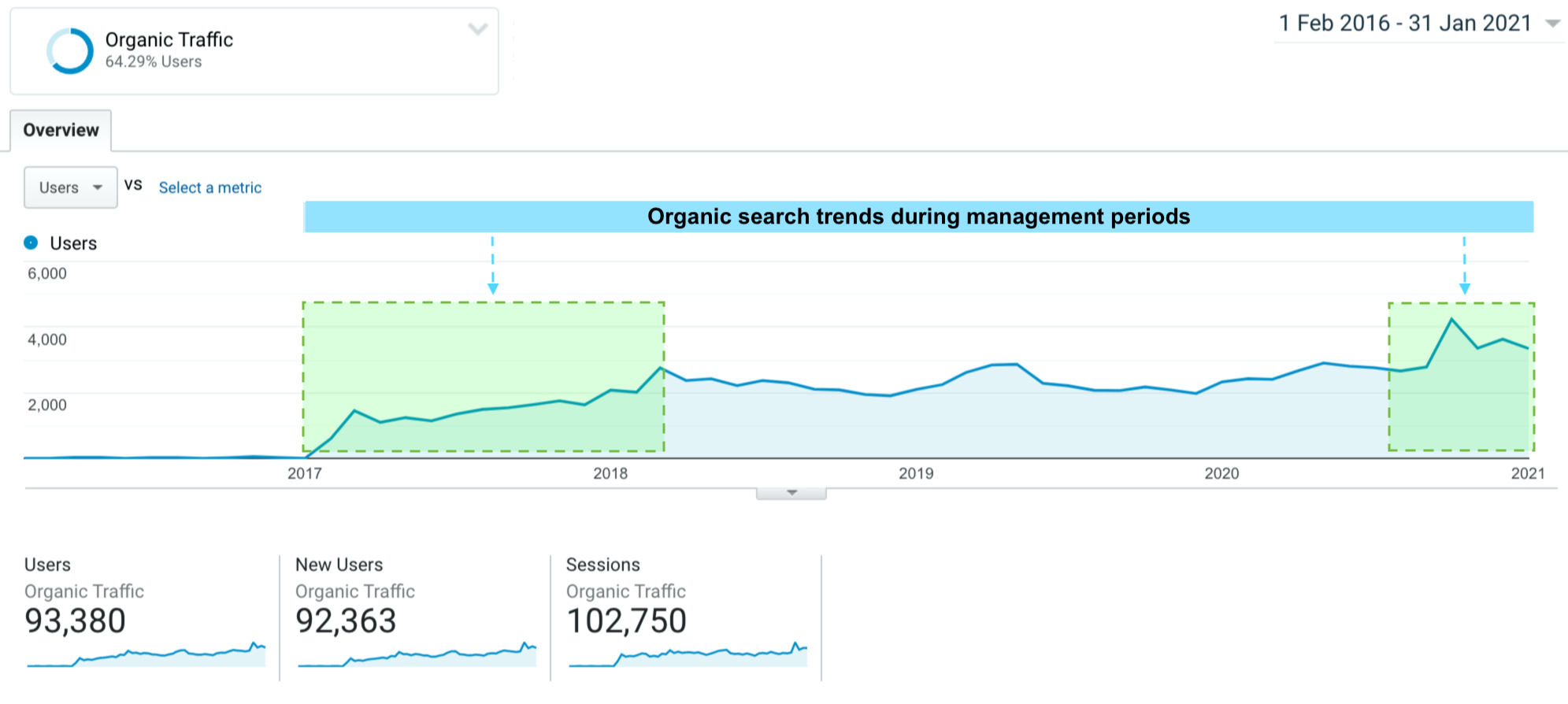Screen dimensions: 1568x704
Task: Click the Users legend label
Action: click(x=73, y=243)
